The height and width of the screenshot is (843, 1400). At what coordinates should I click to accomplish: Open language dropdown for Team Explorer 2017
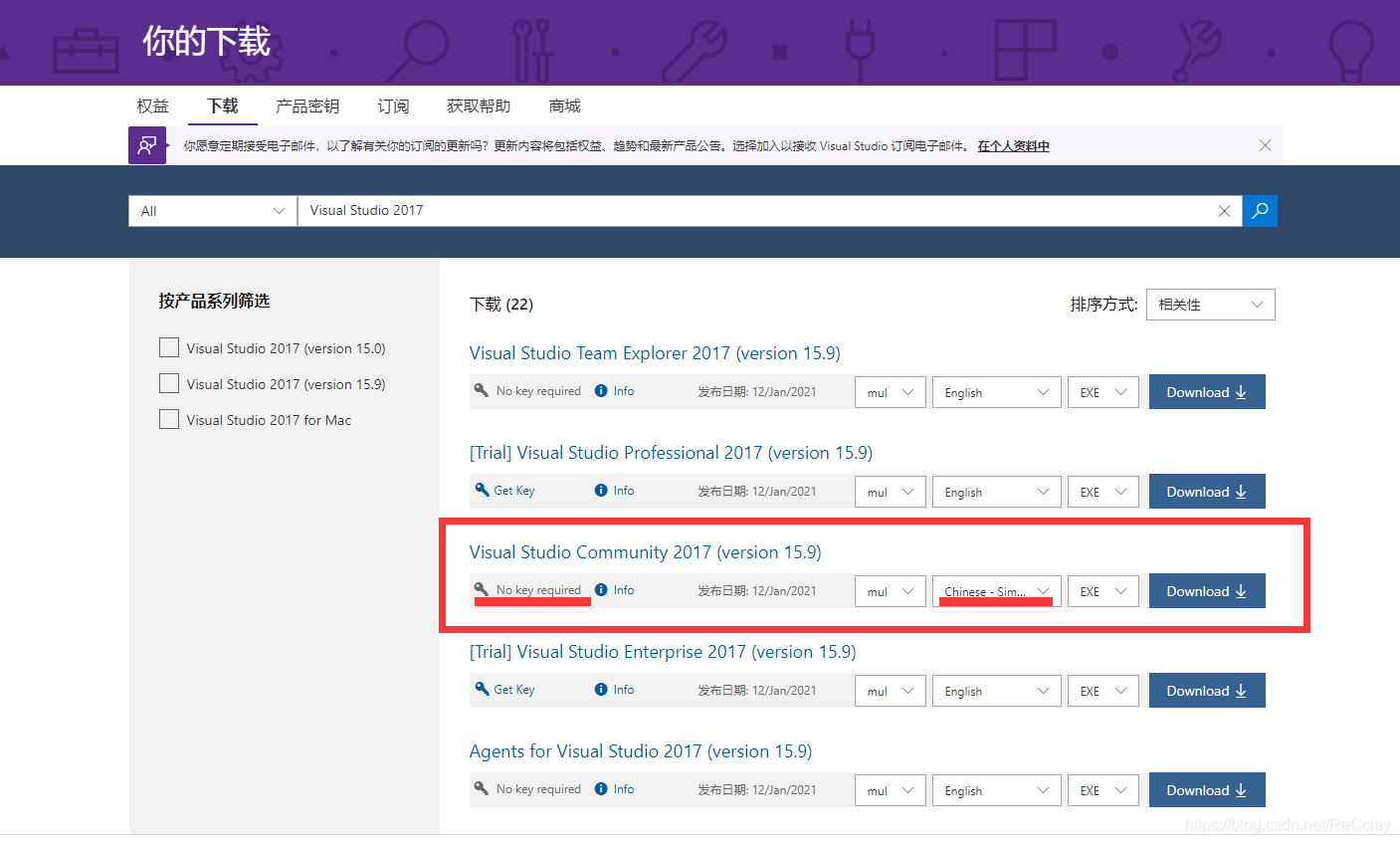(997, 392)
